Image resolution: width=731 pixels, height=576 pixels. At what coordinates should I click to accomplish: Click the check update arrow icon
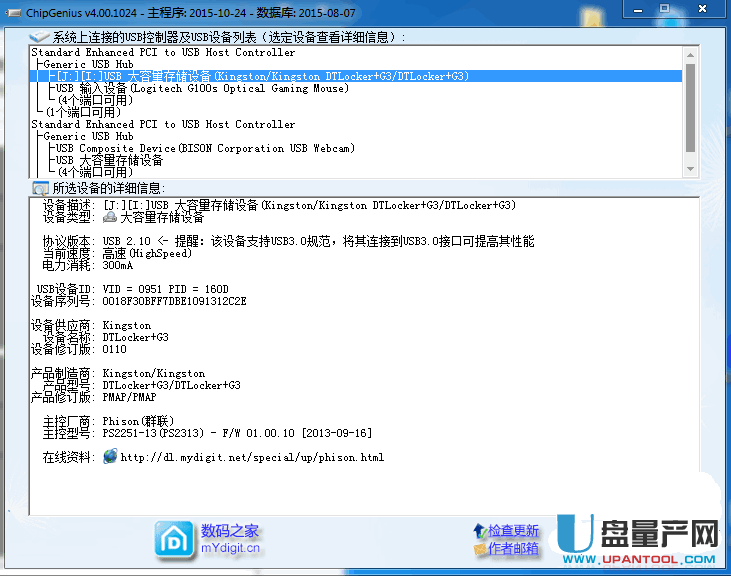(x=480, y=529)
